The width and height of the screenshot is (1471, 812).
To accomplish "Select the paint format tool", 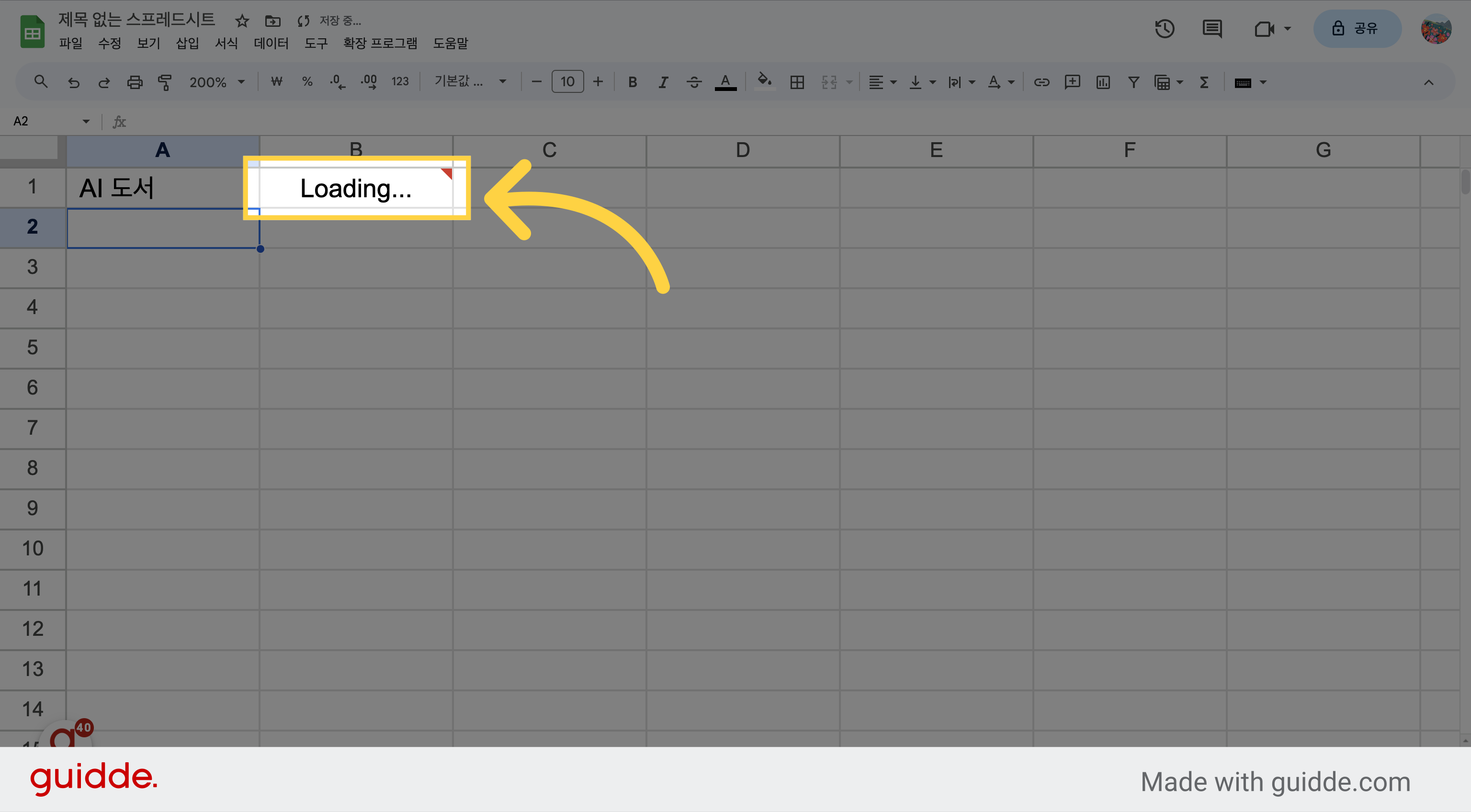I will click(x=165, y=82).
